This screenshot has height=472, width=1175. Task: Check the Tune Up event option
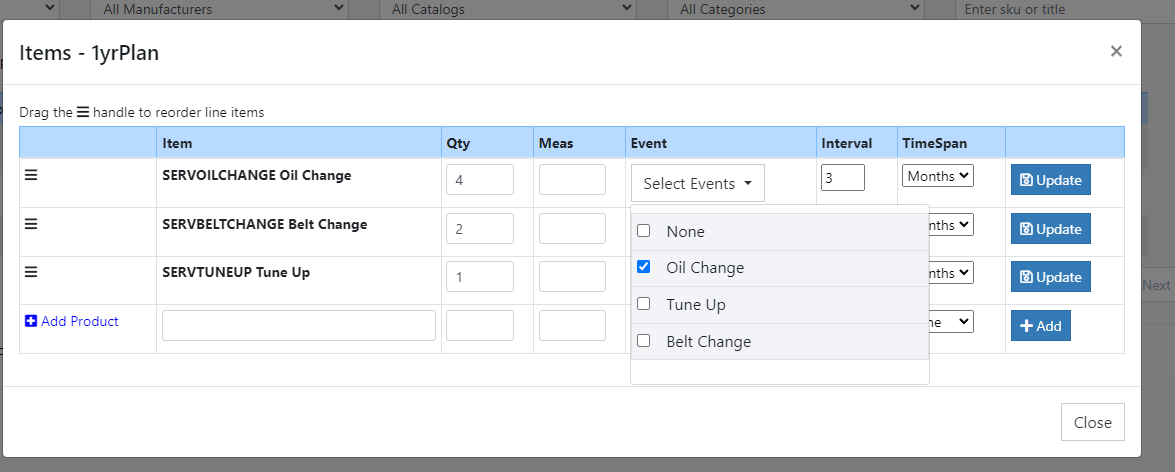(644, 304)
